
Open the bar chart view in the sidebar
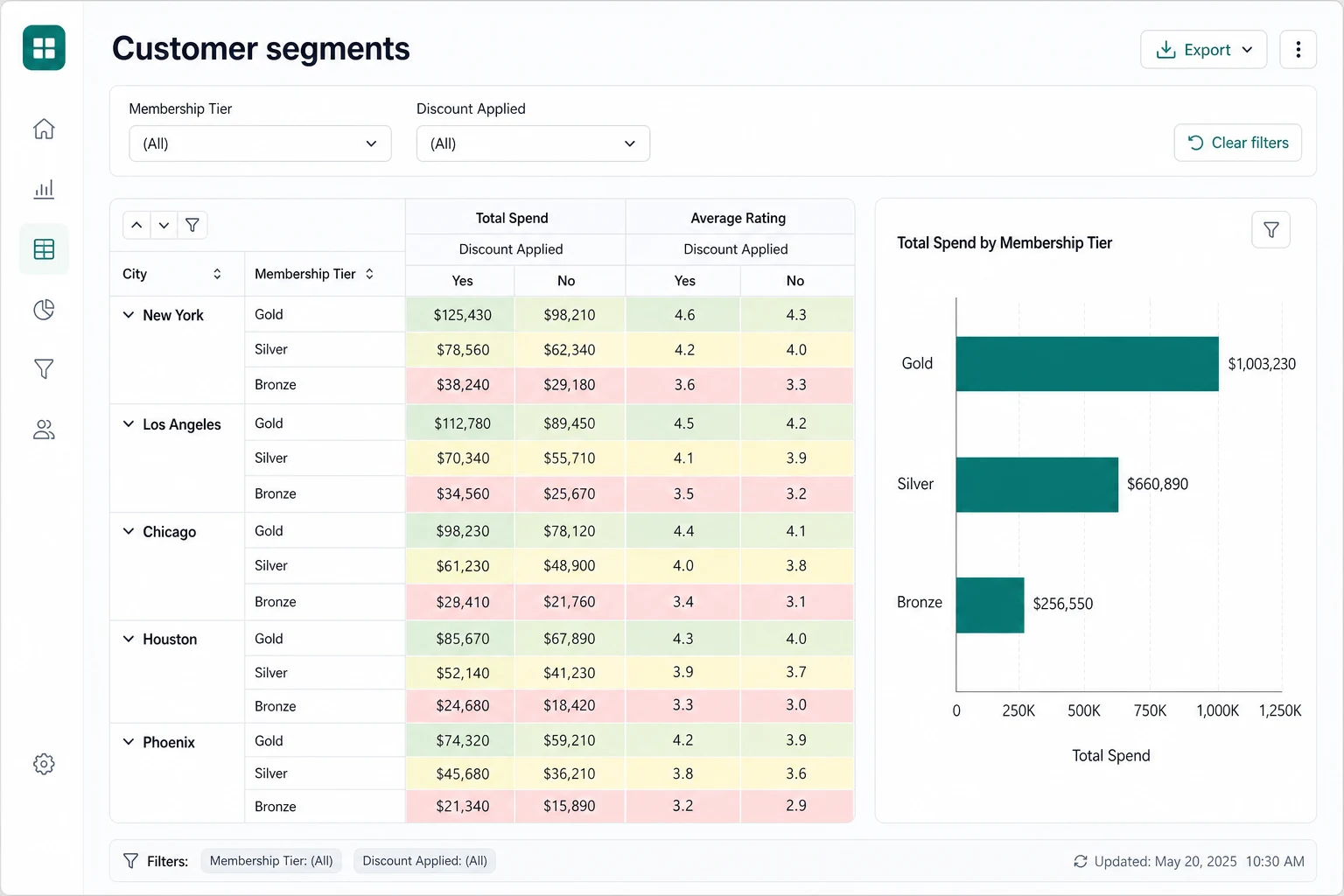click(44, 189)
